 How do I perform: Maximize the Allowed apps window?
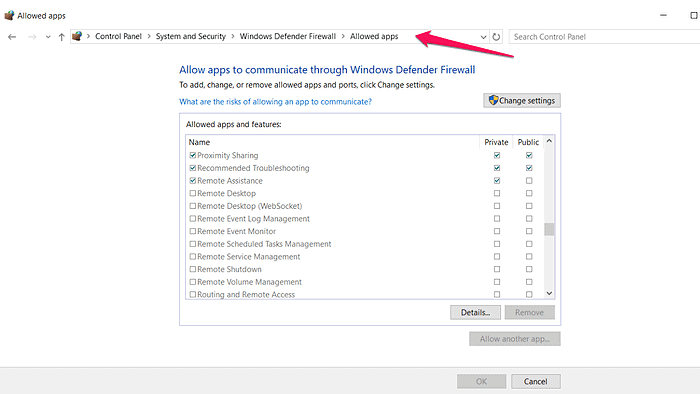click(x=693, y=15)
